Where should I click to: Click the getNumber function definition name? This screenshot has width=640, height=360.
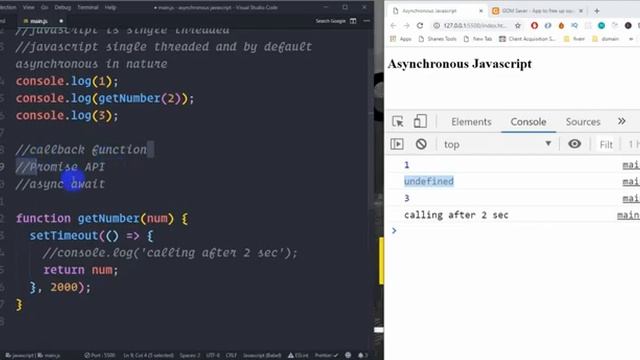(109, 218)
